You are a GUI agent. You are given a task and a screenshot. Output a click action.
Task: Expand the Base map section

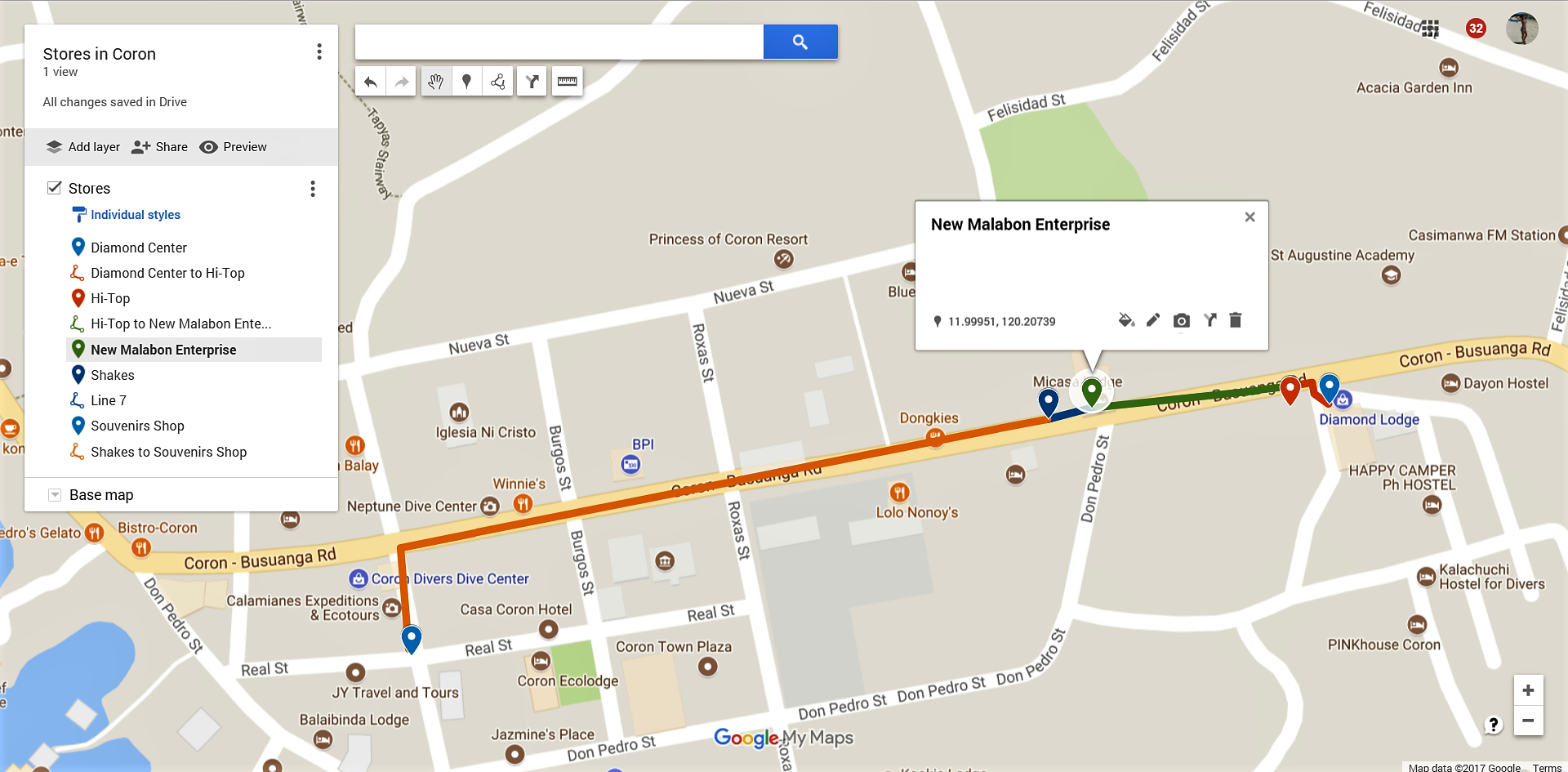pos(55,495)
